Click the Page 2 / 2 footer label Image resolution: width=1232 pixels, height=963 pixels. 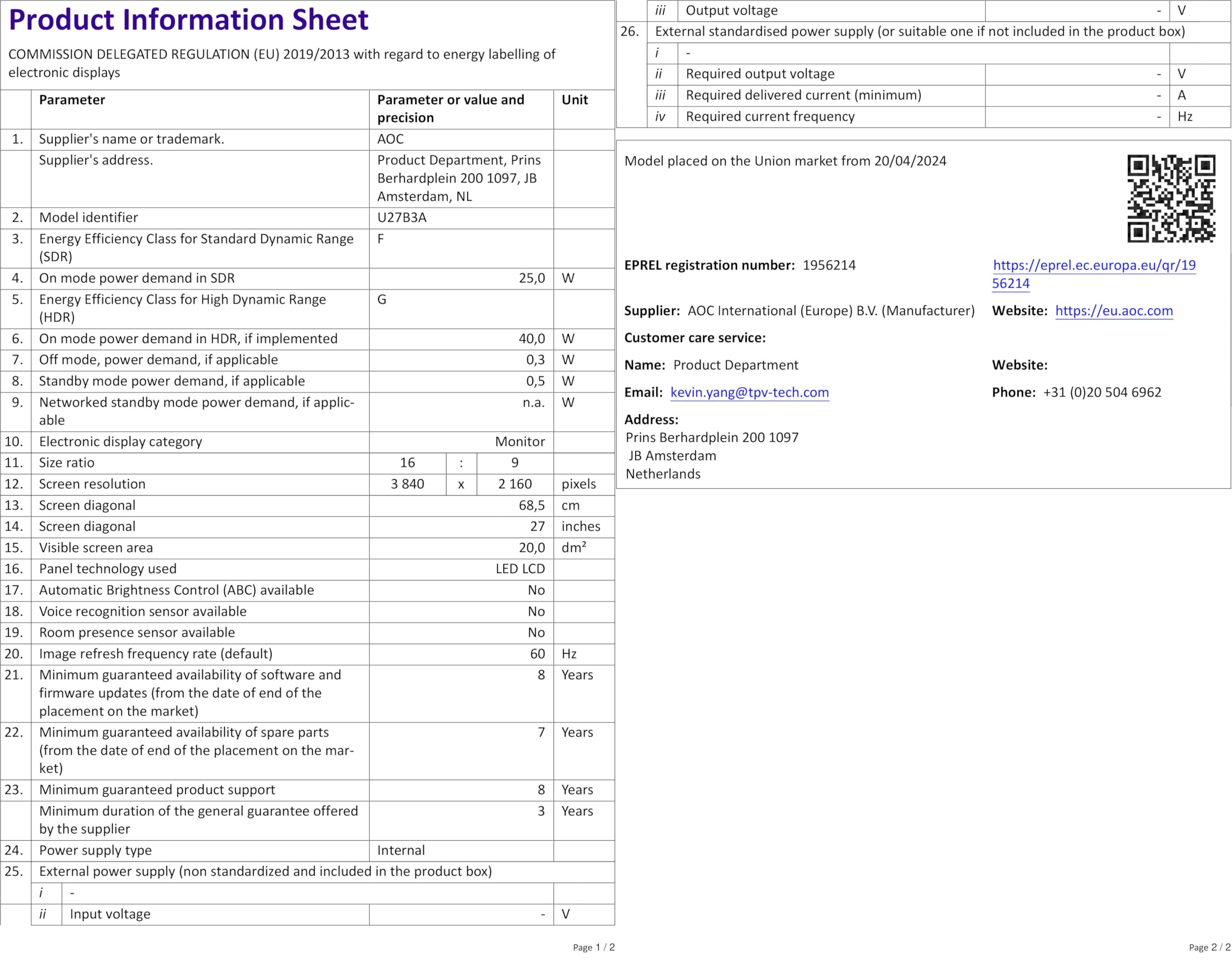coord(1209,947)
